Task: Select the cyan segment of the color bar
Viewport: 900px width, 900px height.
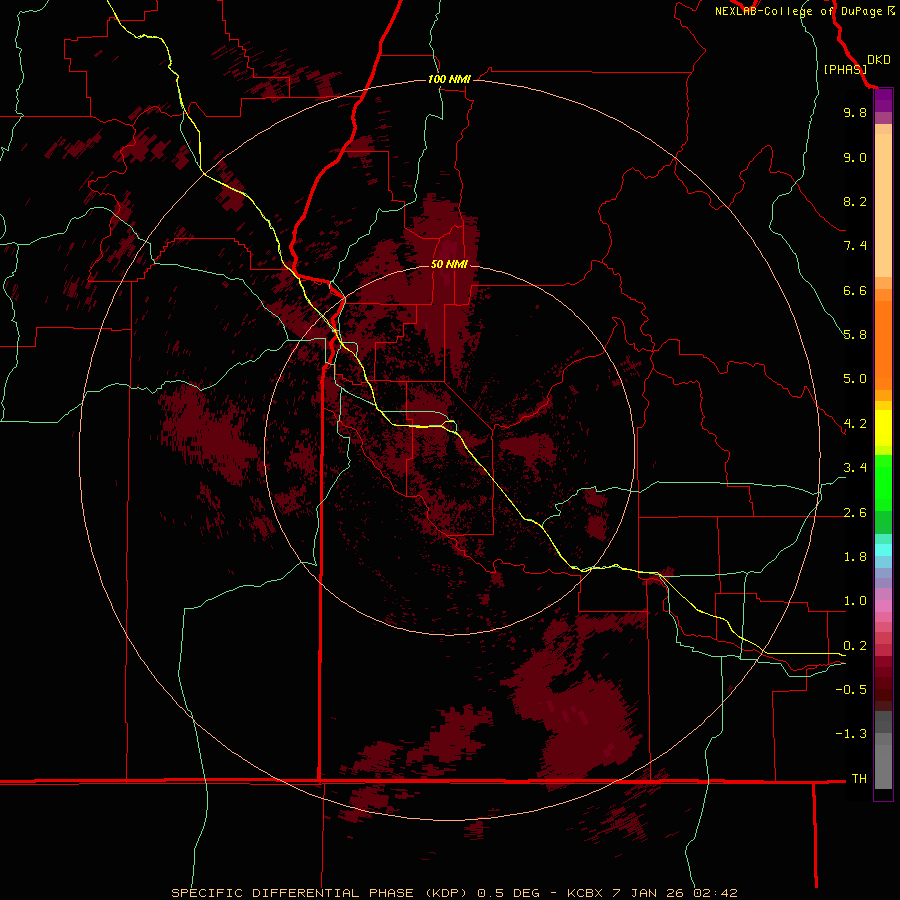Action: pyautogui.click(x=883, y=550)
